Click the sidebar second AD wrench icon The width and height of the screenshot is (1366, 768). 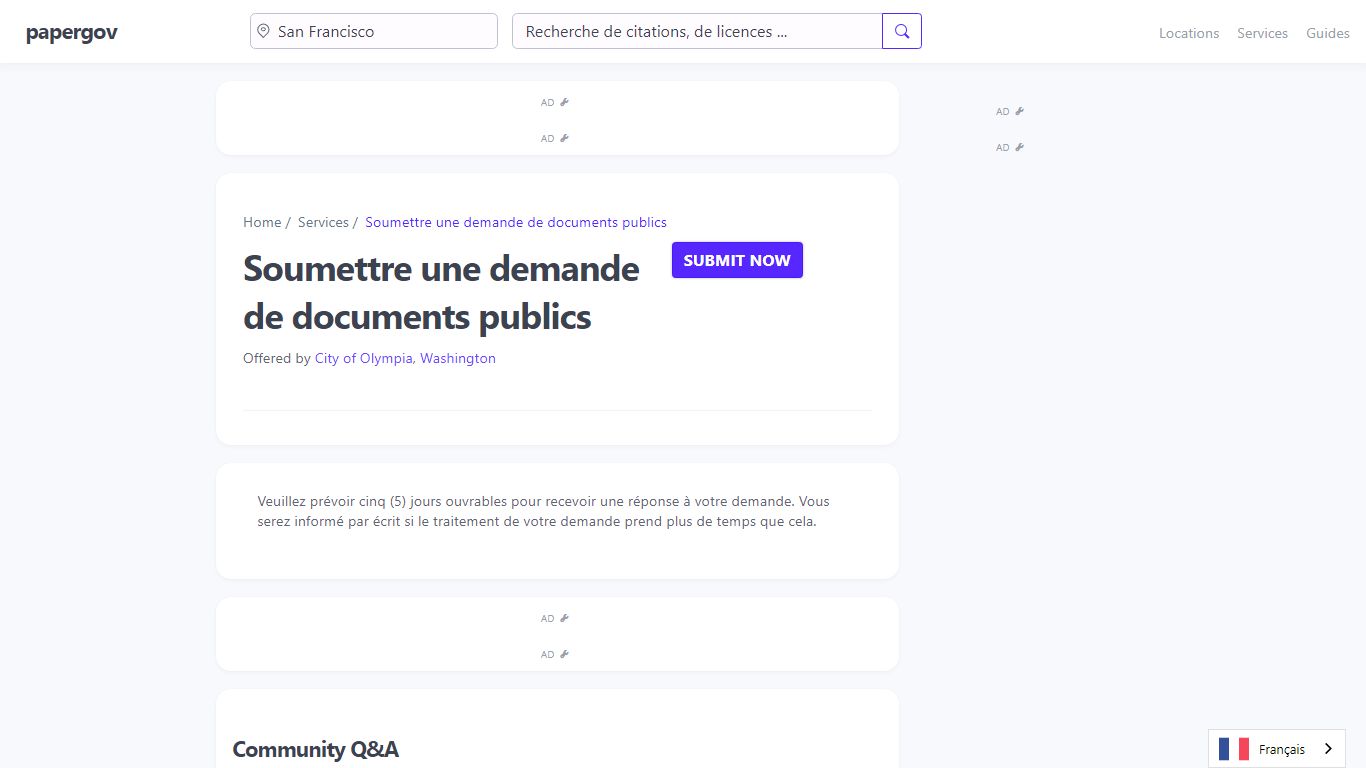1019,147
